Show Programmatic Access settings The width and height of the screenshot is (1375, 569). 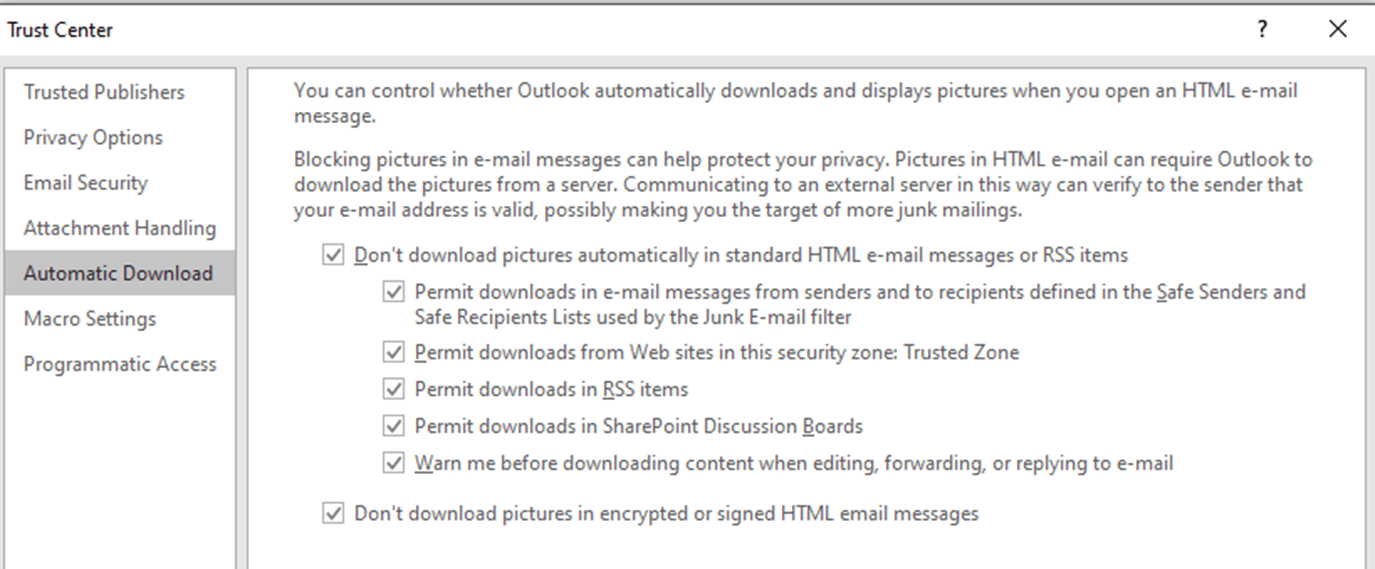click(x=120, y=364)
